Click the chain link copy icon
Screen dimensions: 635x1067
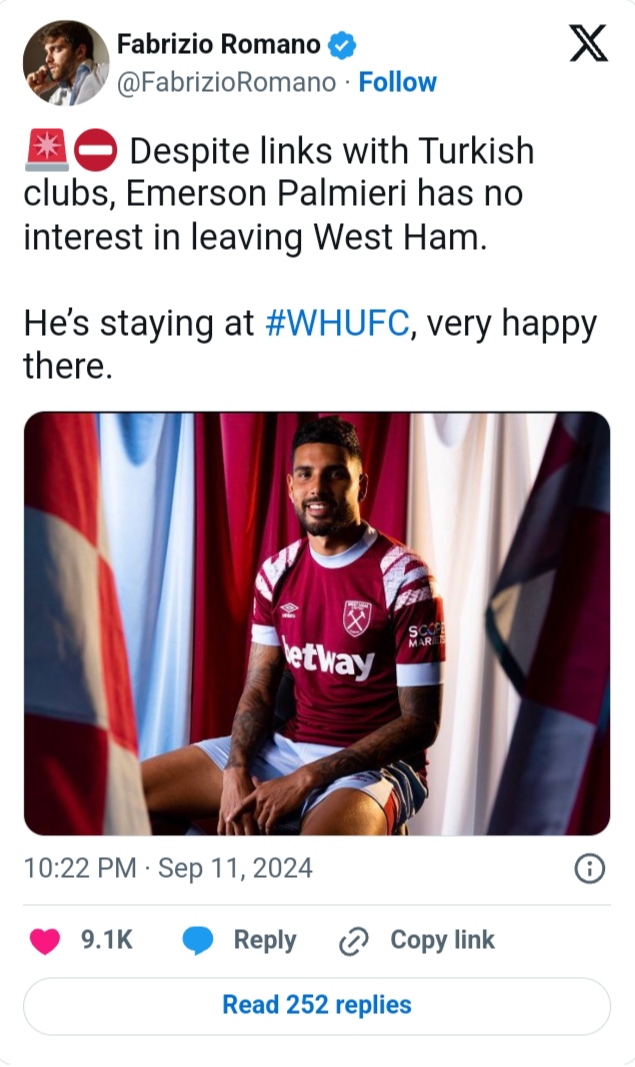click(354, 940)
